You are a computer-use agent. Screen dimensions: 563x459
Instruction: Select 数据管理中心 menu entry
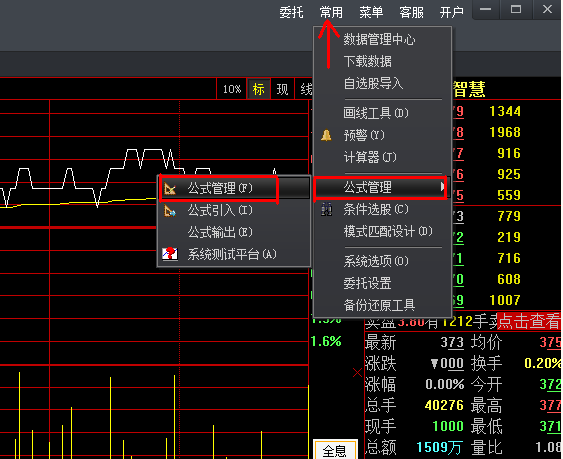click(379, 39)
